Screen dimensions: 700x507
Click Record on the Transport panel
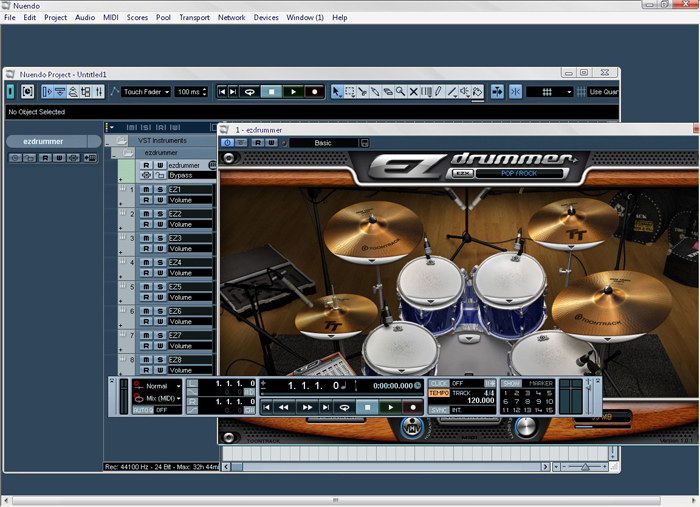[412, 407]
